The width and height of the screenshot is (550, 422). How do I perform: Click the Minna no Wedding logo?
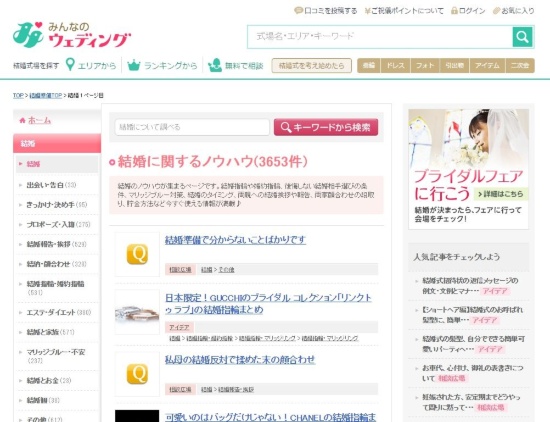(x=72, y=35)
